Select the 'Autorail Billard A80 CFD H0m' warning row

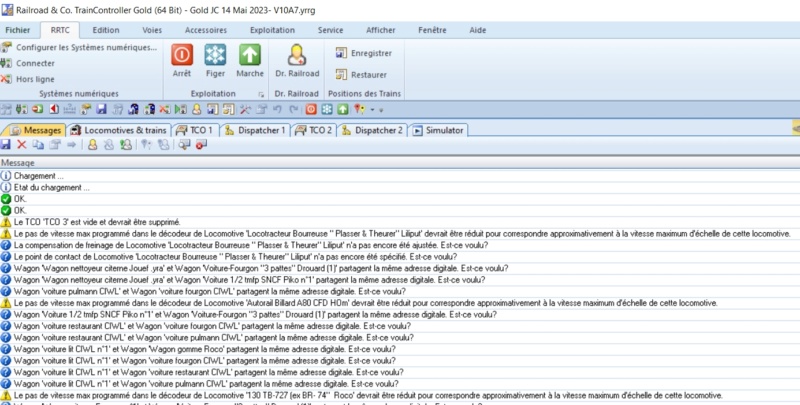point(400,303)
